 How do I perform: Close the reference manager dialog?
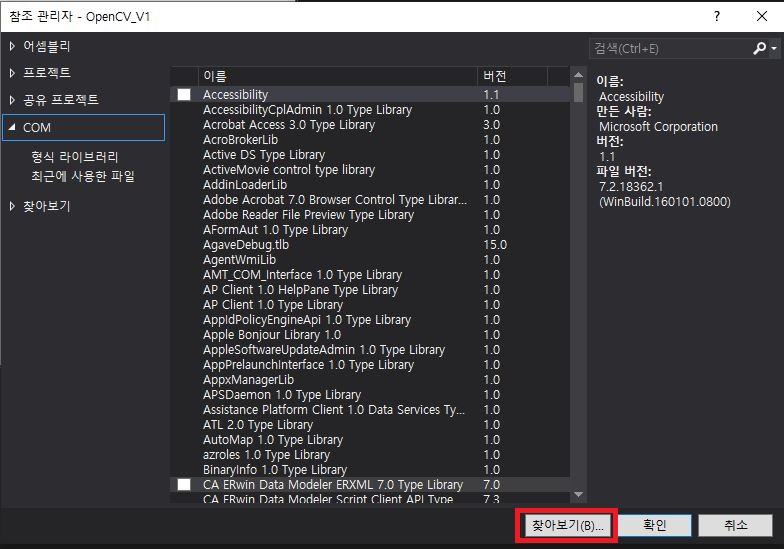(x=762, y=16)
